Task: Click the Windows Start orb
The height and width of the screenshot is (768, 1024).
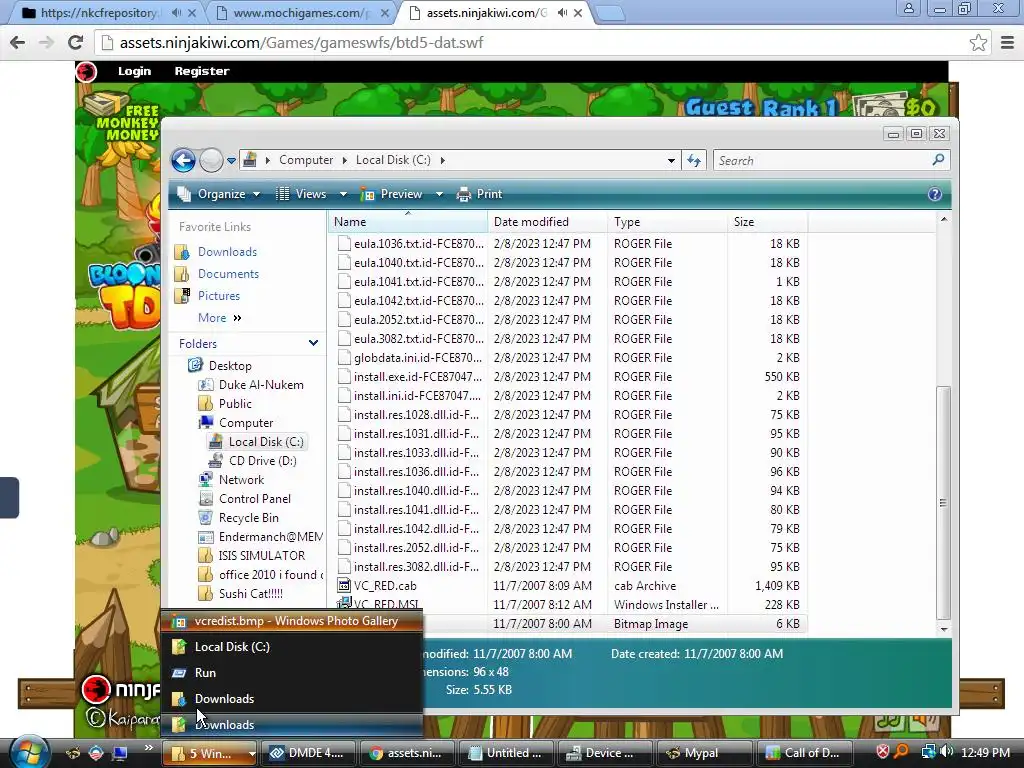Action: (x=29, y=752)
